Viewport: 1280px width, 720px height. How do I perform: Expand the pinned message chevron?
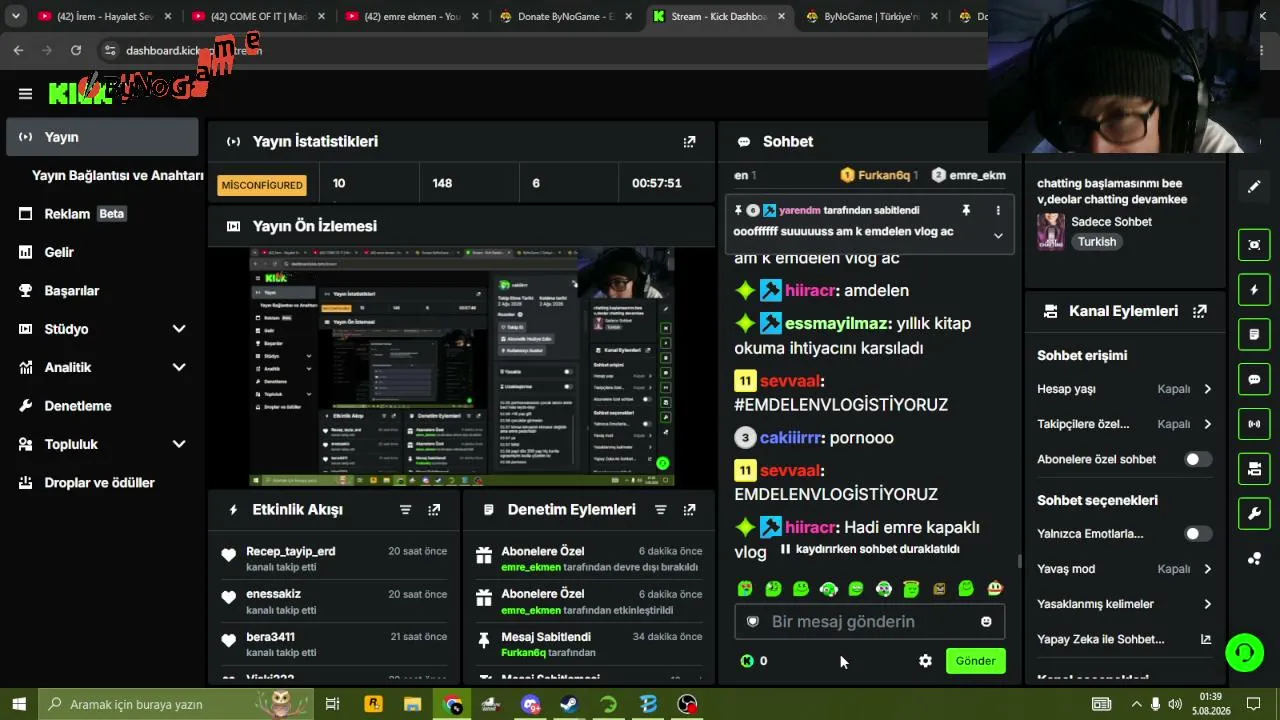[998, 236]
